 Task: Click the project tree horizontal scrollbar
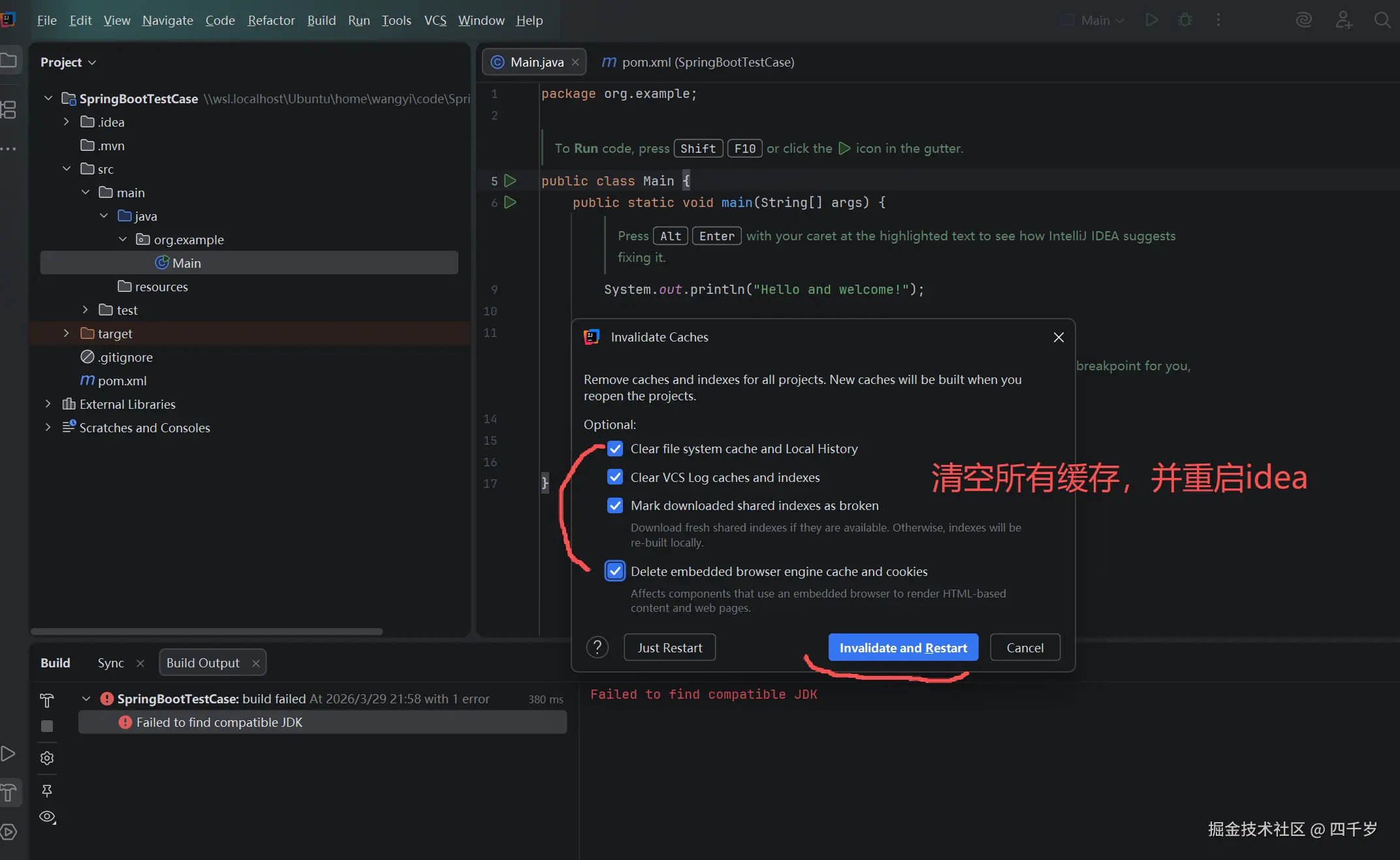click(206, 631)
